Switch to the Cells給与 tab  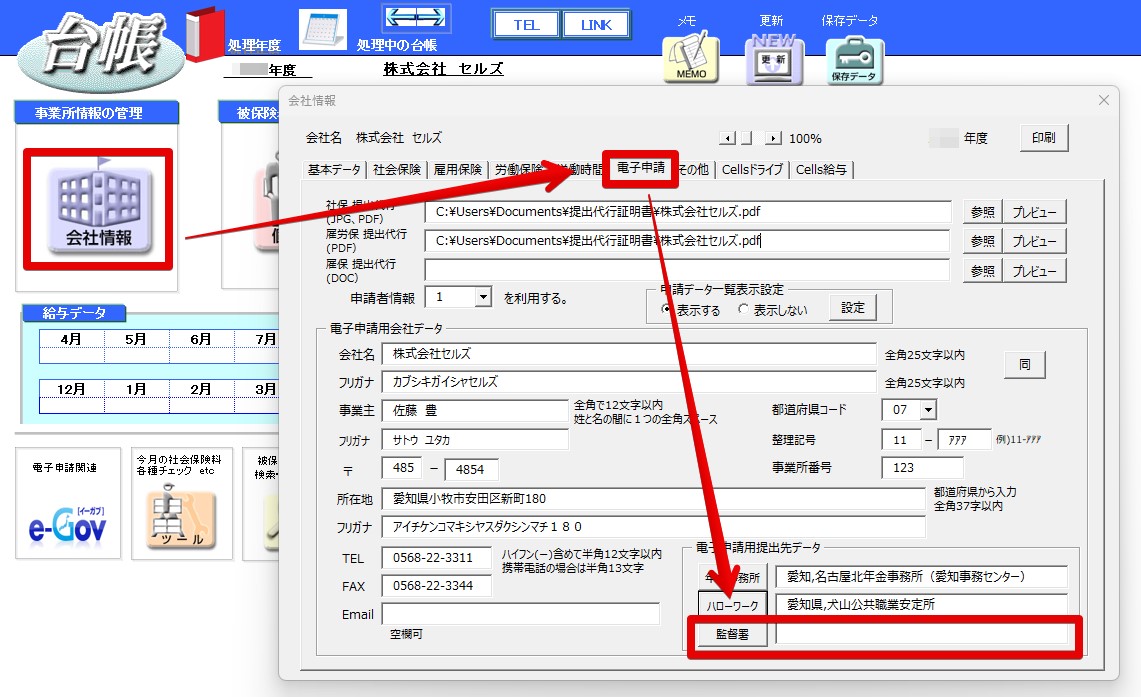point(821,170)
